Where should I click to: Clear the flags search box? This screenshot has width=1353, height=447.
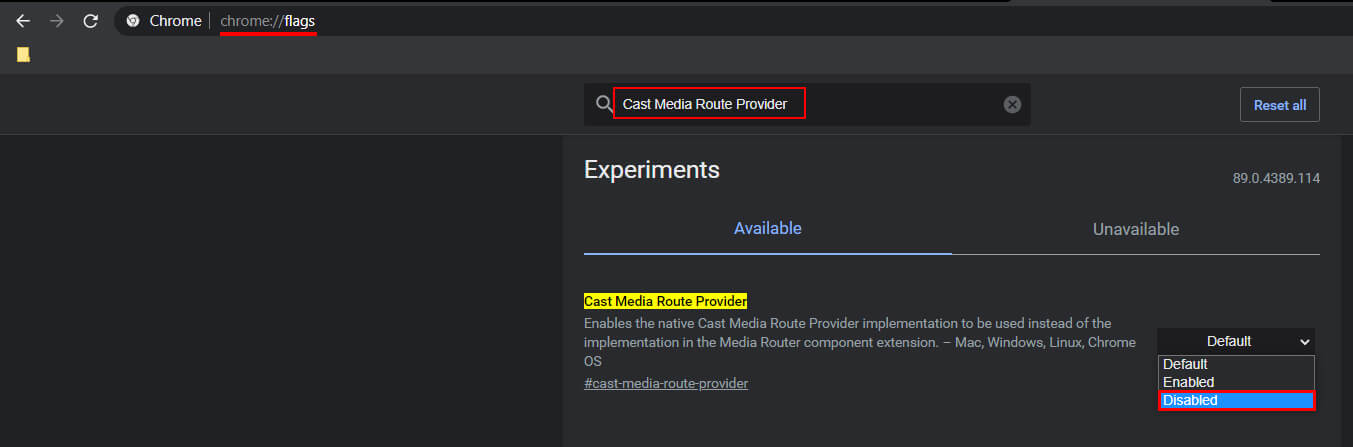[1012, 104]
